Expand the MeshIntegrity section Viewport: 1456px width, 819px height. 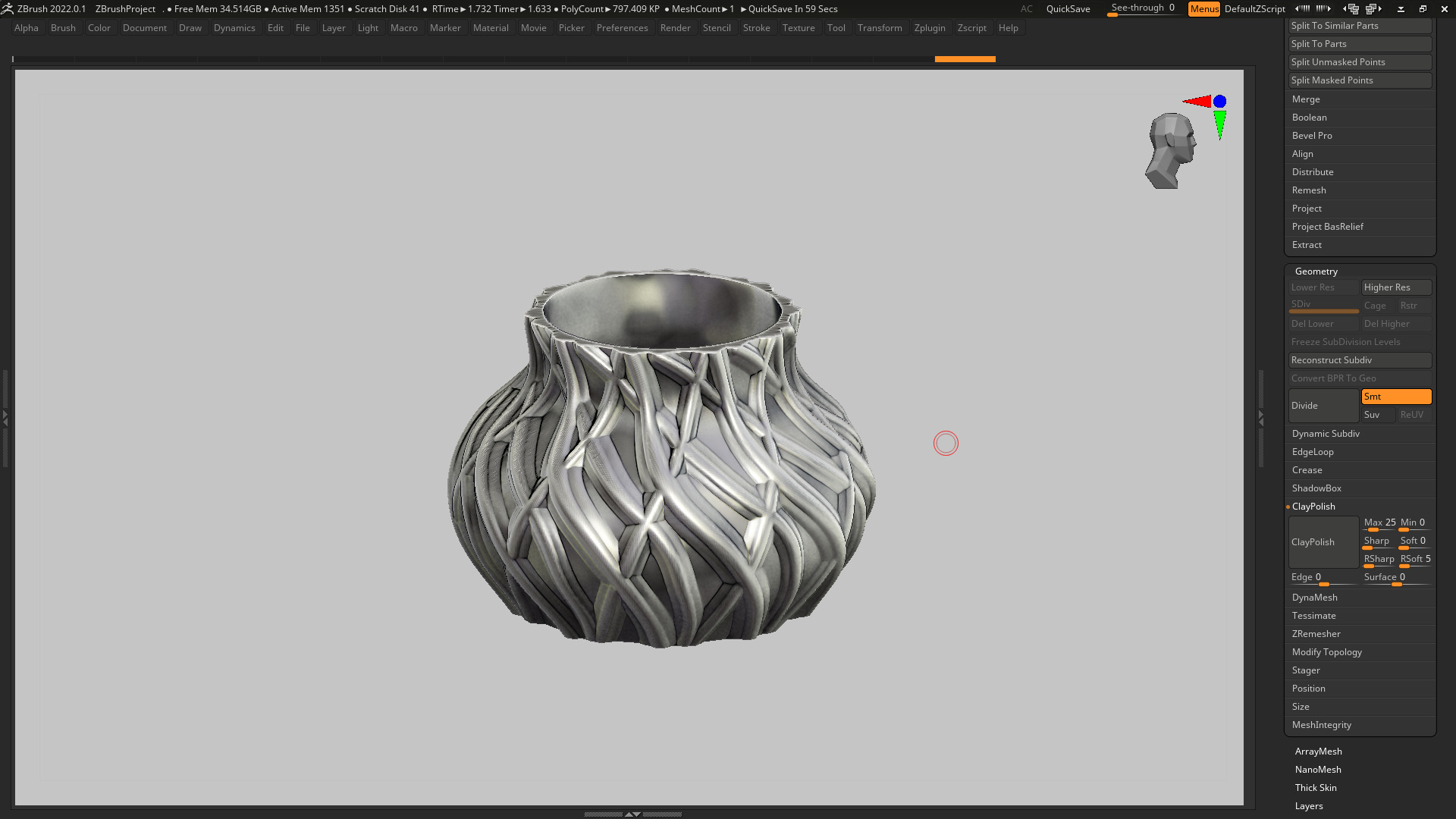(x=1321, y=725)
